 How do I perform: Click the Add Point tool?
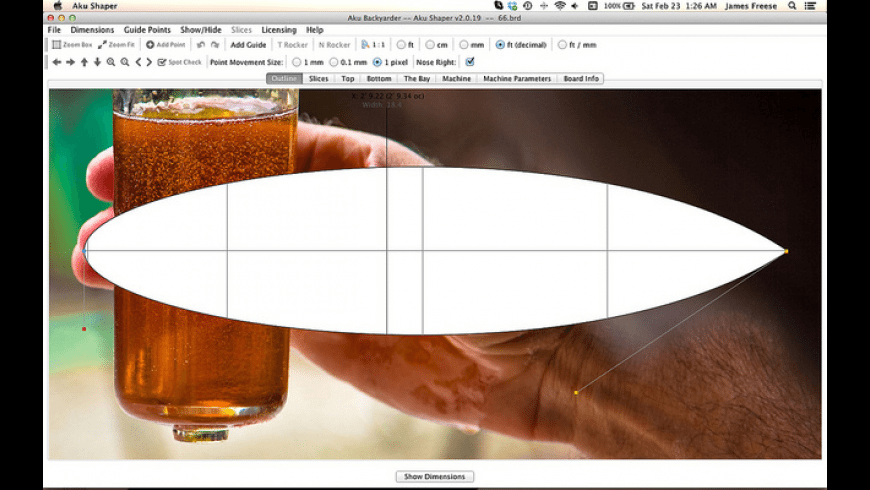tap(165, 45)
